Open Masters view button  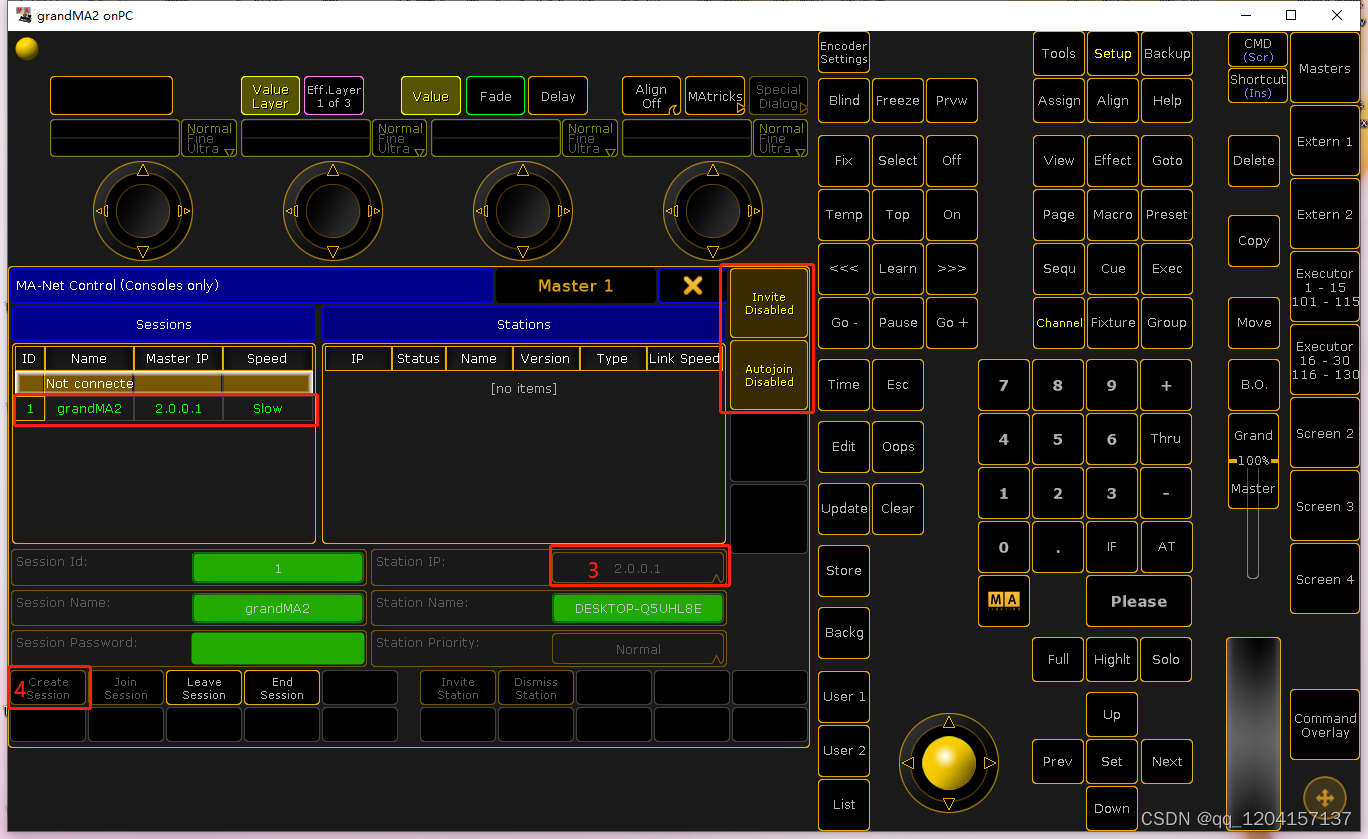coord(1324,69)
